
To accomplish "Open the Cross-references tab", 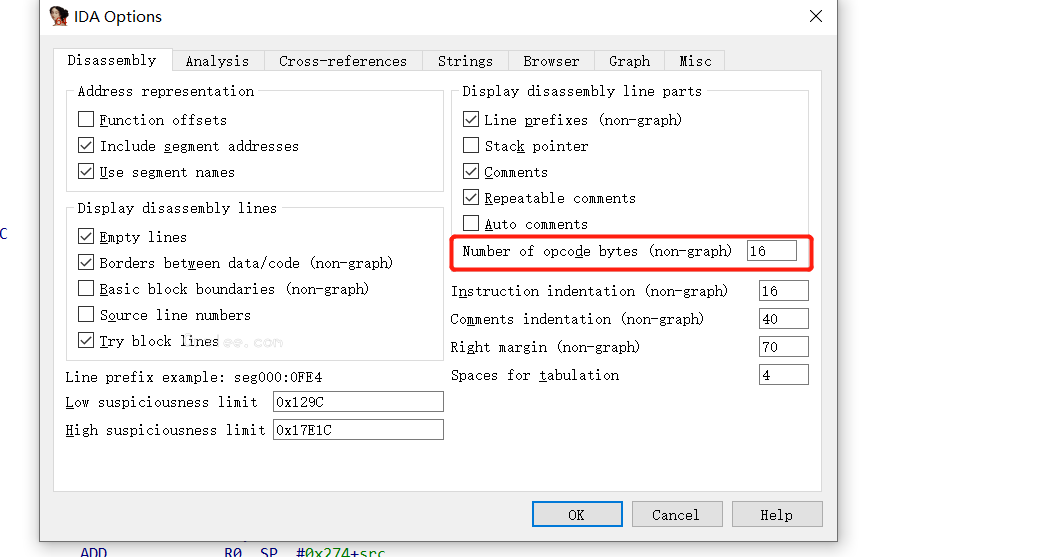I will coord(343,61).
